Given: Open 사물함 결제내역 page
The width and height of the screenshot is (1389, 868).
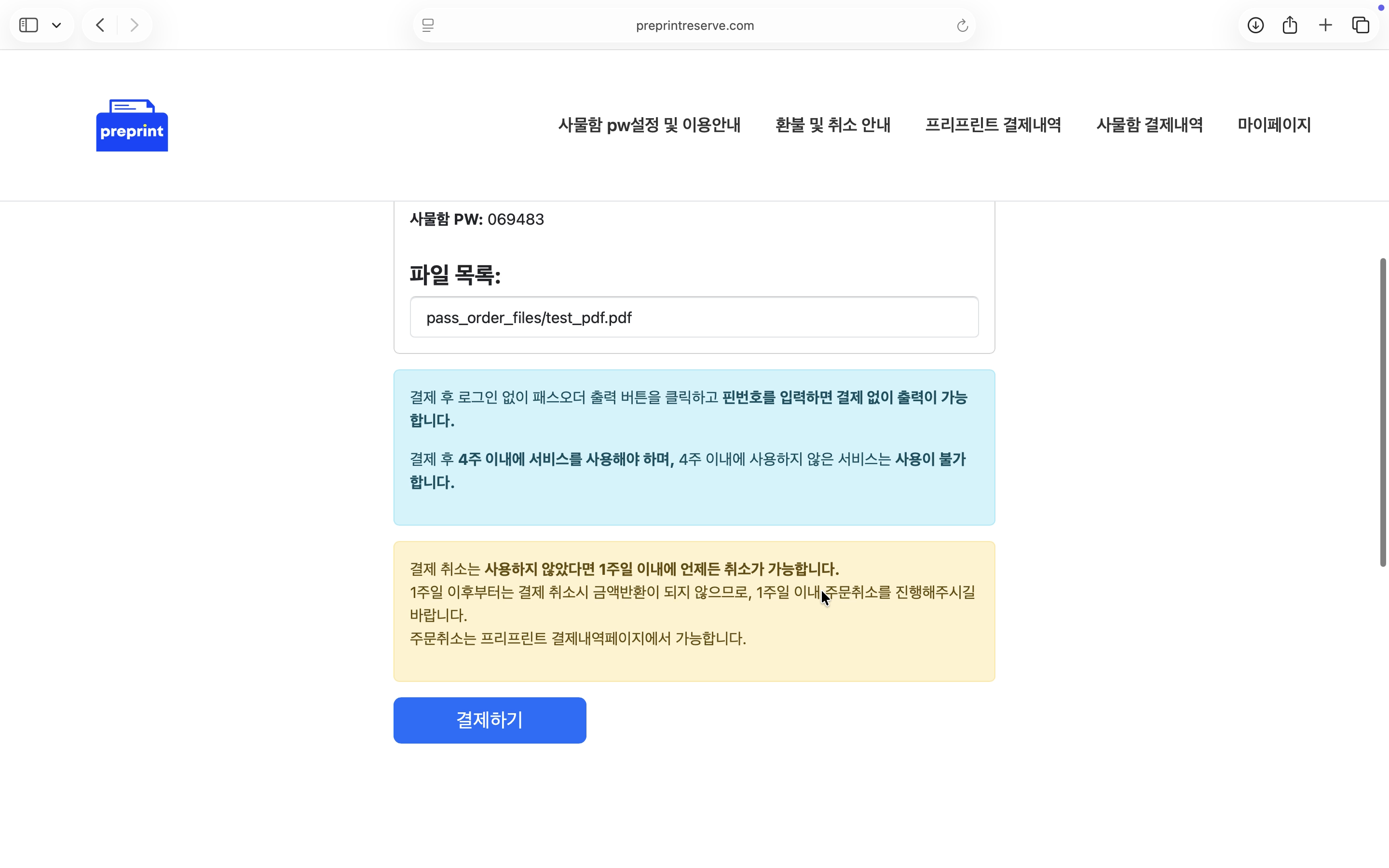Looking at the screenshot, I should [1149, 124].
